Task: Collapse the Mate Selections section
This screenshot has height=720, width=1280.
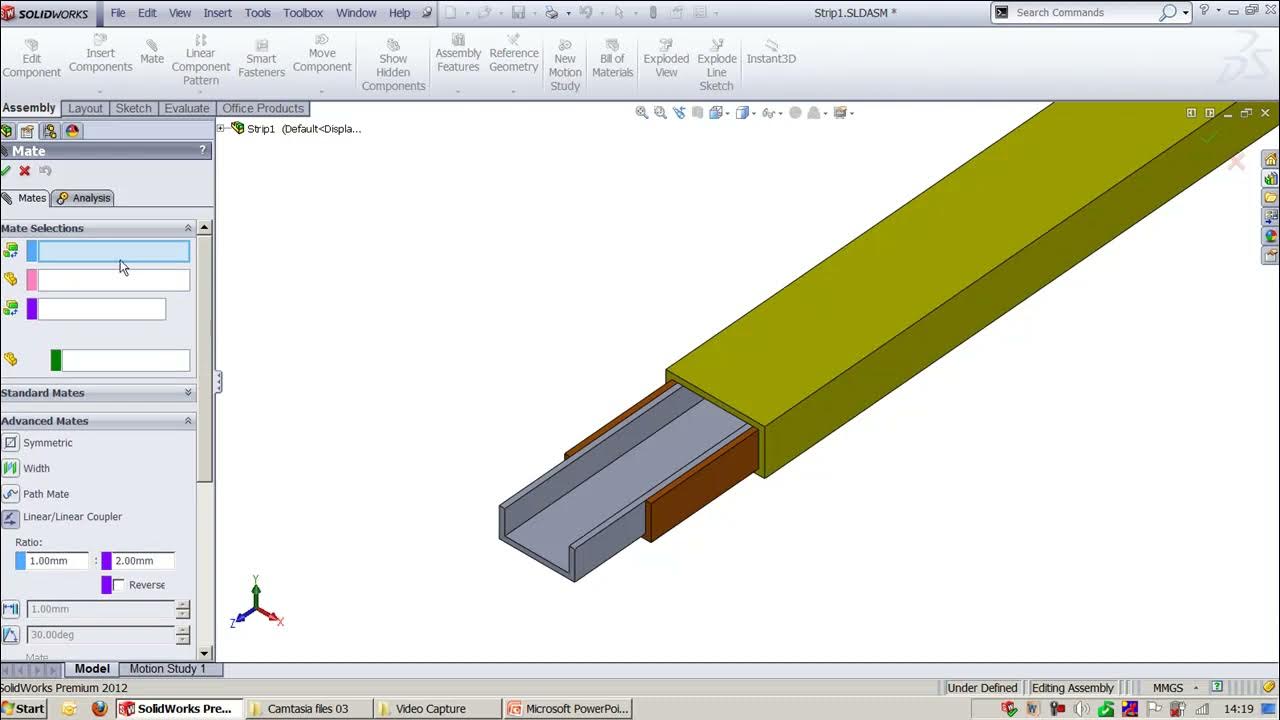Action: pos(188,228)
